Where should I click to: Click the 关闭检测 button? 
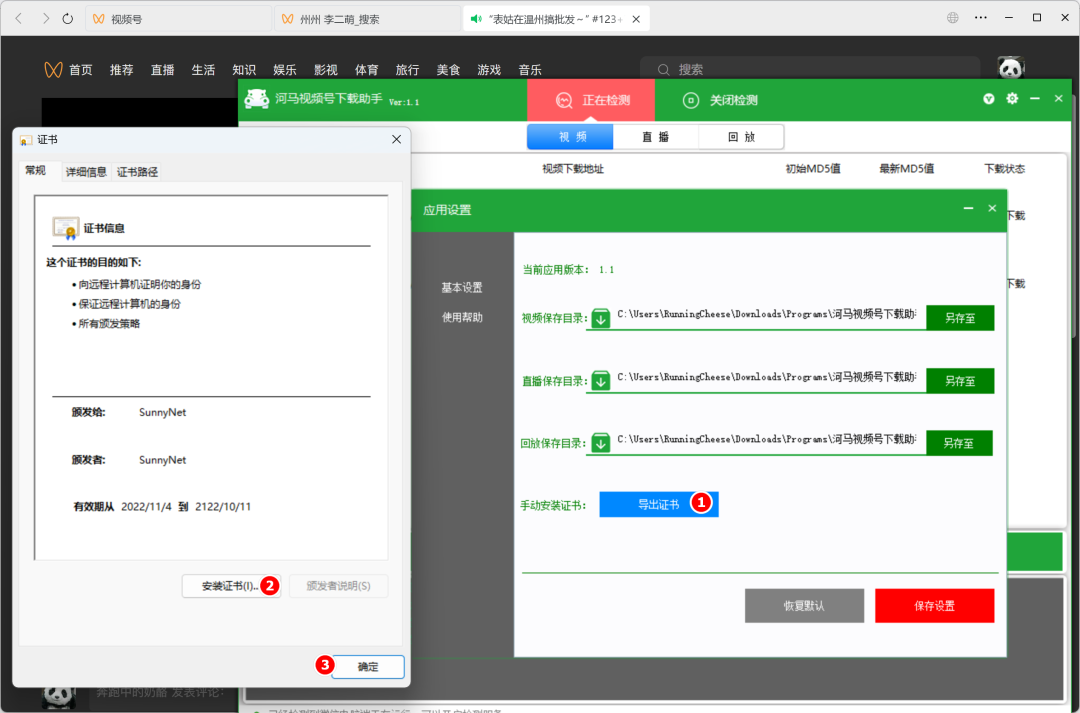point(720,100)
